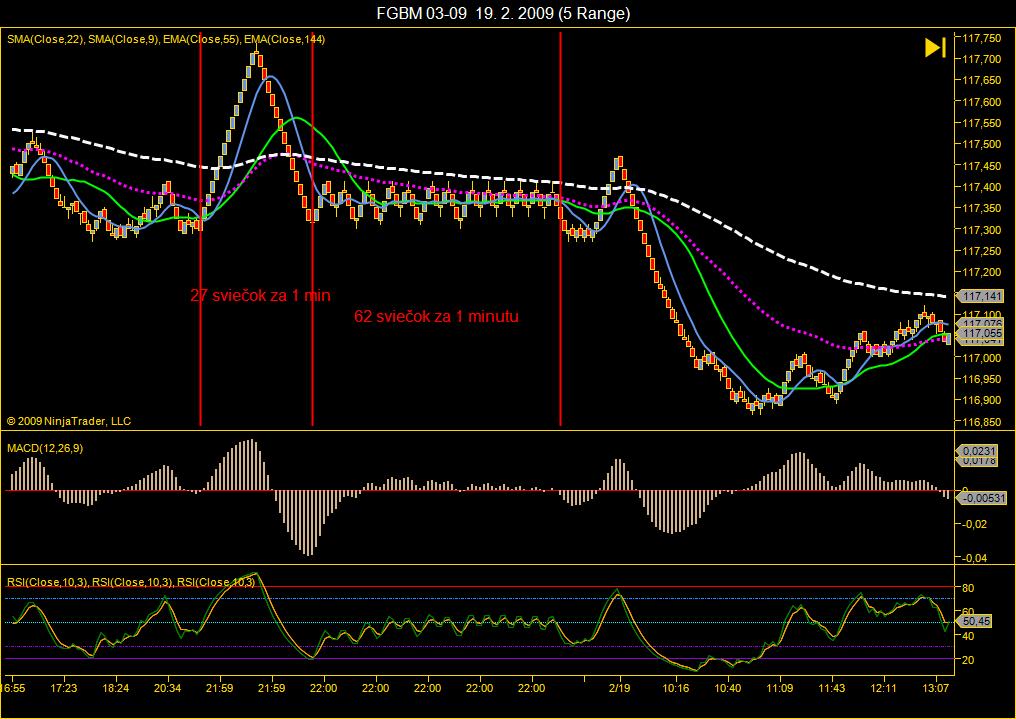
Task: Click the 117,055 price marker tag
Action: [982, 335]
